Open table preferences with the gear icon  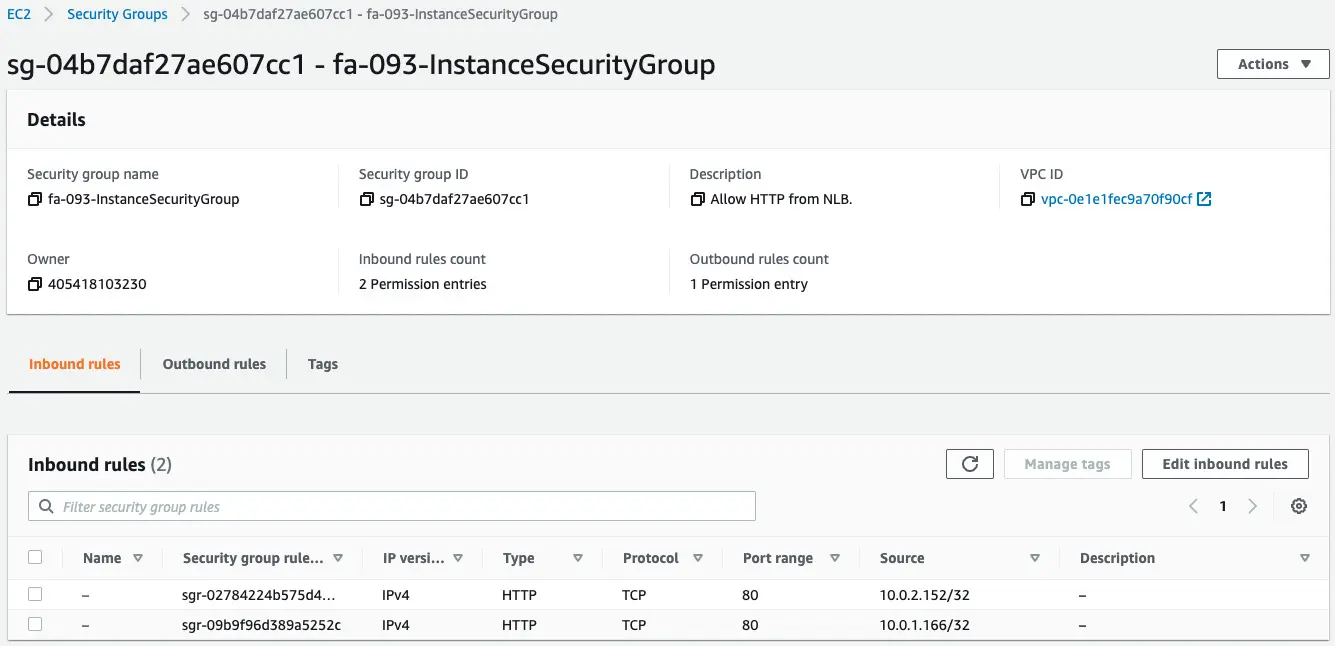pos(1298,506)
